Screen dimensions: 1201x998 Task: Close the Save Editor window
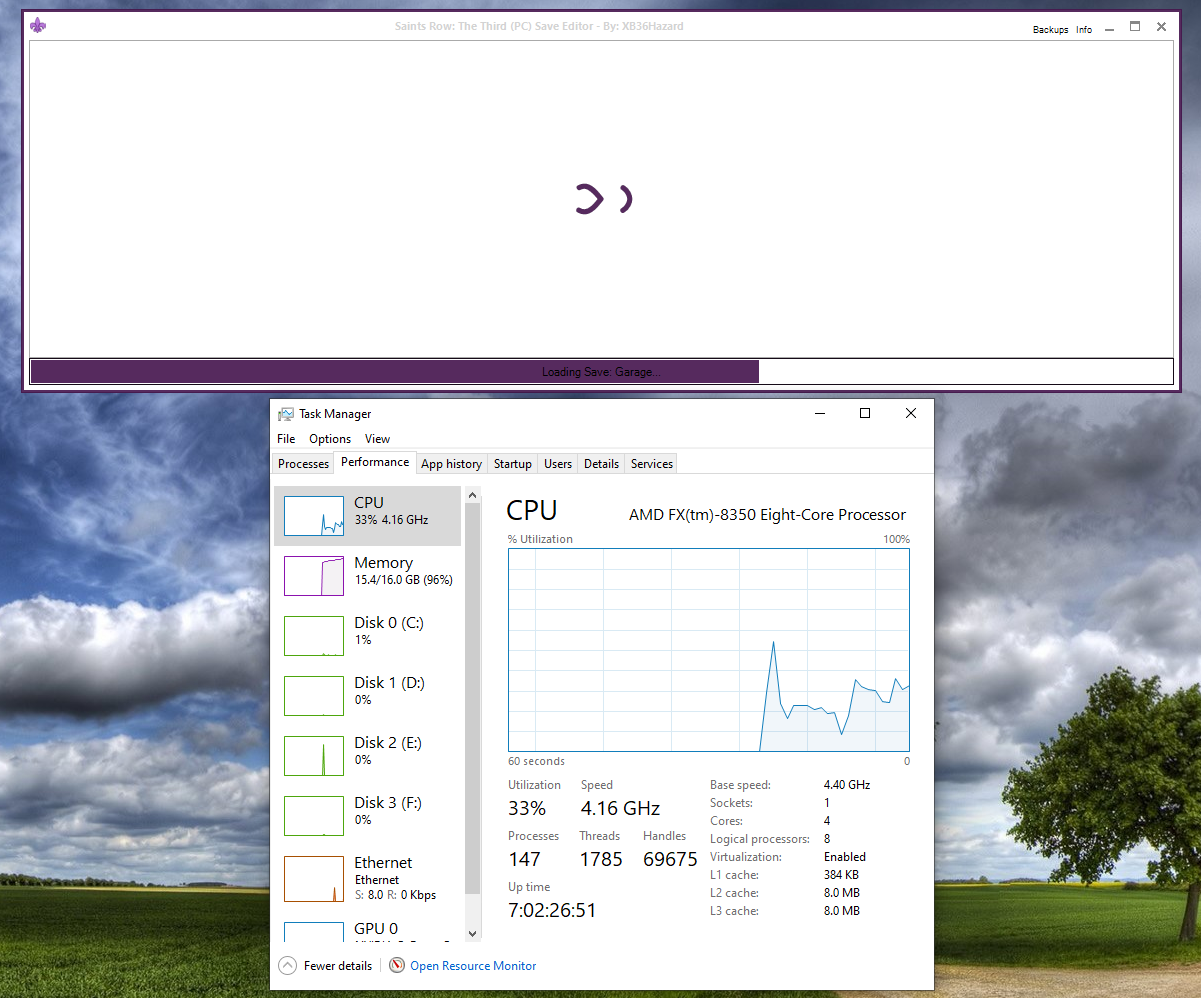1161,27
